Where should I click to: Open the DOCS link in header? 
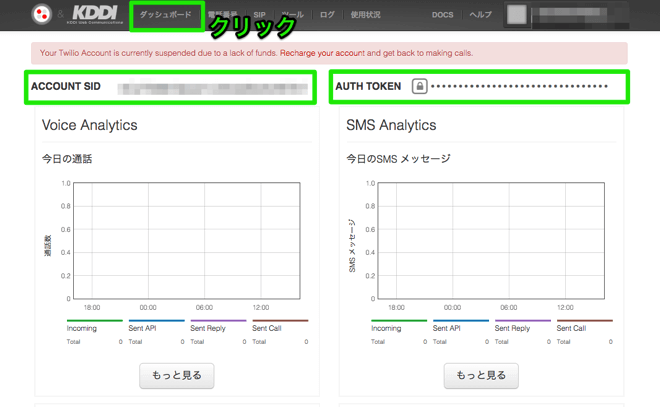(x=442, y=15)
